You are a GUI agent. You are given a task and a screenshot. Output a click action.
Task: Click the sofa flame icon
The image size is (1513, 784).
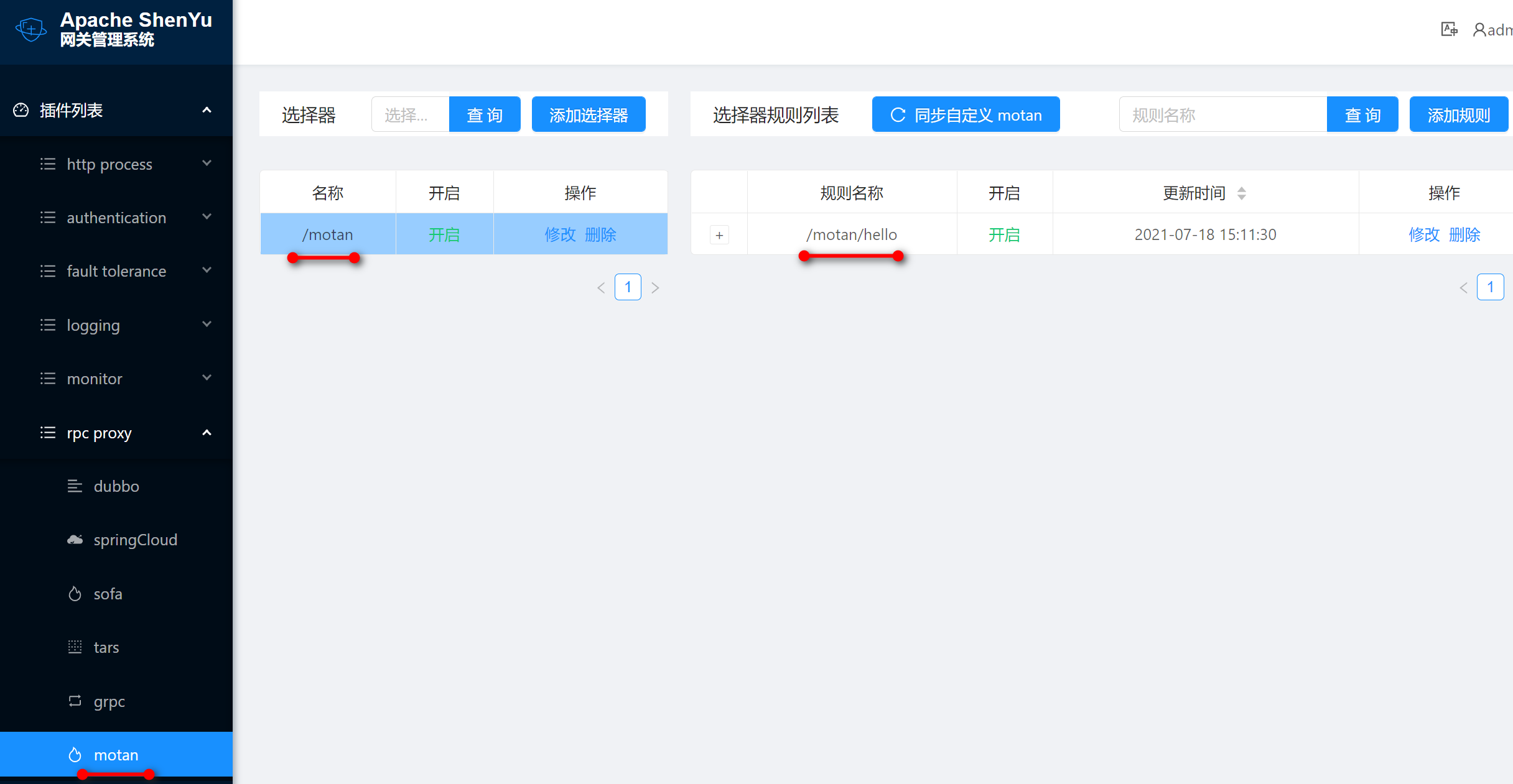click(x=75, y=594)
